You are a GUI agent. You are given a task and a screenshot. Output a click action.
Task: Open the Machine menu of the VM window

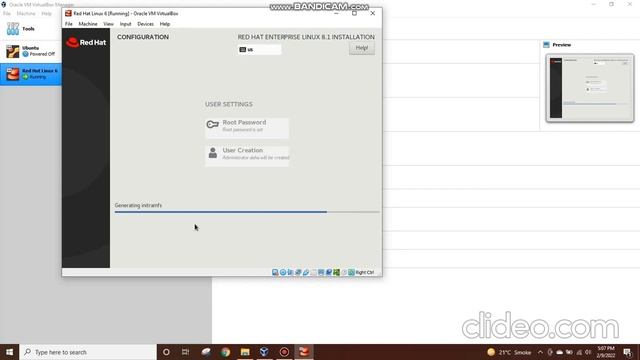[x=88, y=24]
